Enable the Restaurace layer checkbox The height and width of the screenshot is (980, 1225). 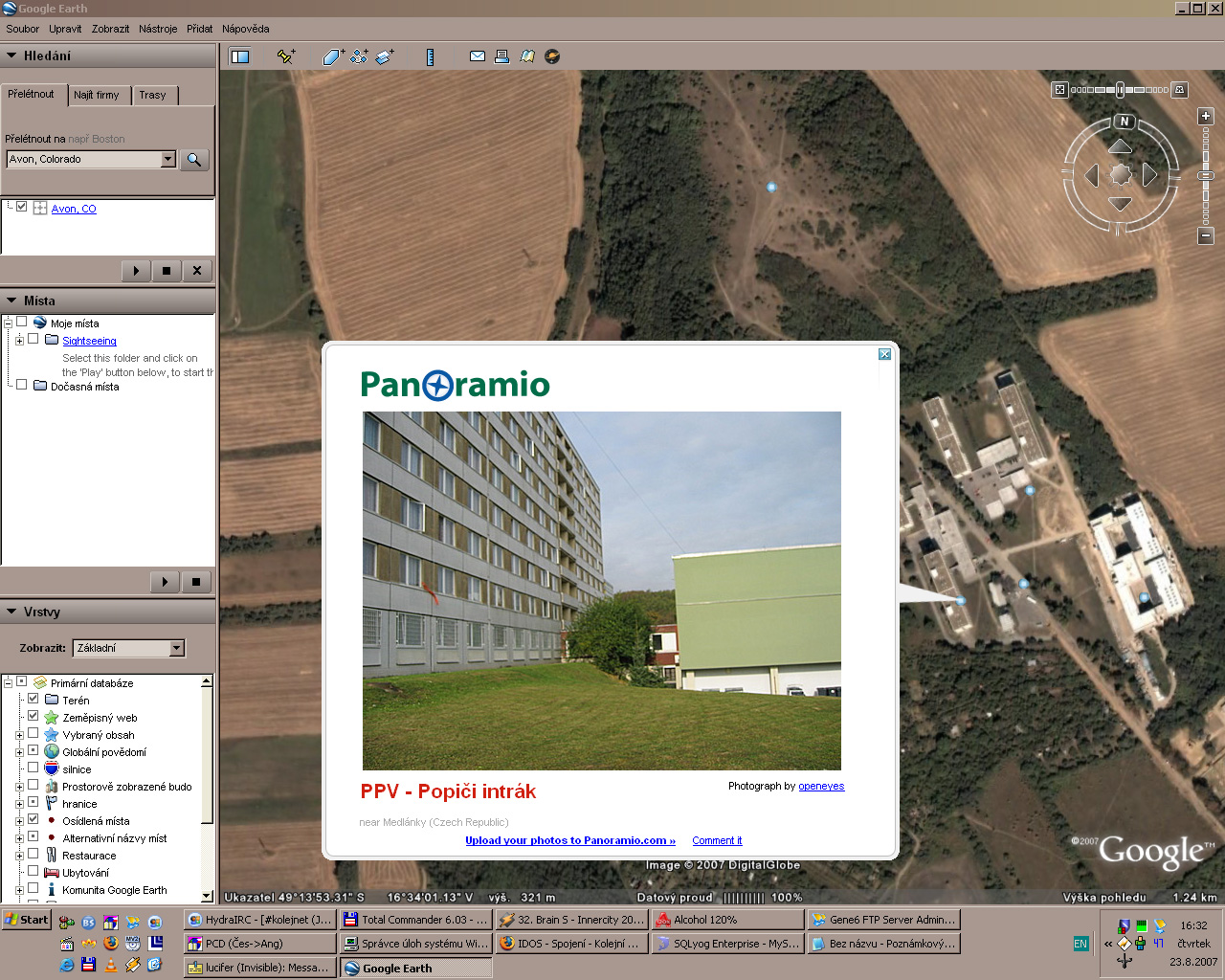coord(33,854)
